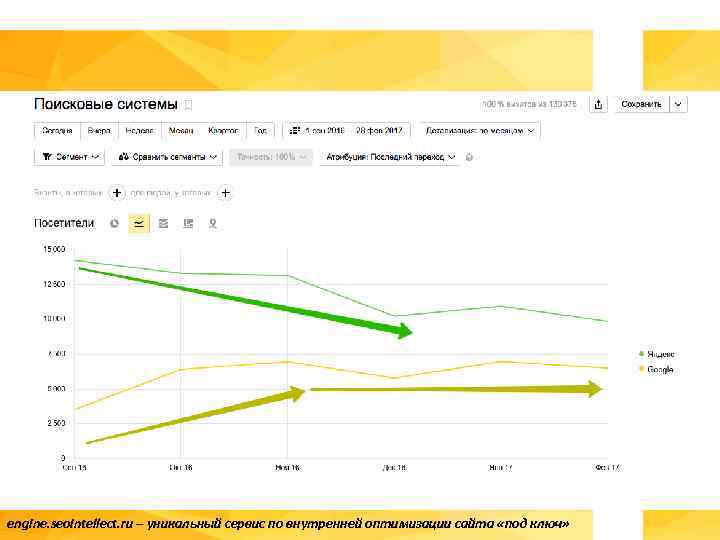Select the line chart view icon

pyautogui.click(x=139, y=224)
